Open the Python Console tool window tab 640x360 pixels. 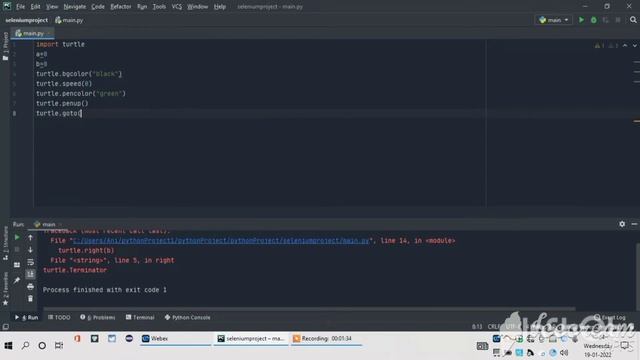pyautogui.click(x=187, y=317)
